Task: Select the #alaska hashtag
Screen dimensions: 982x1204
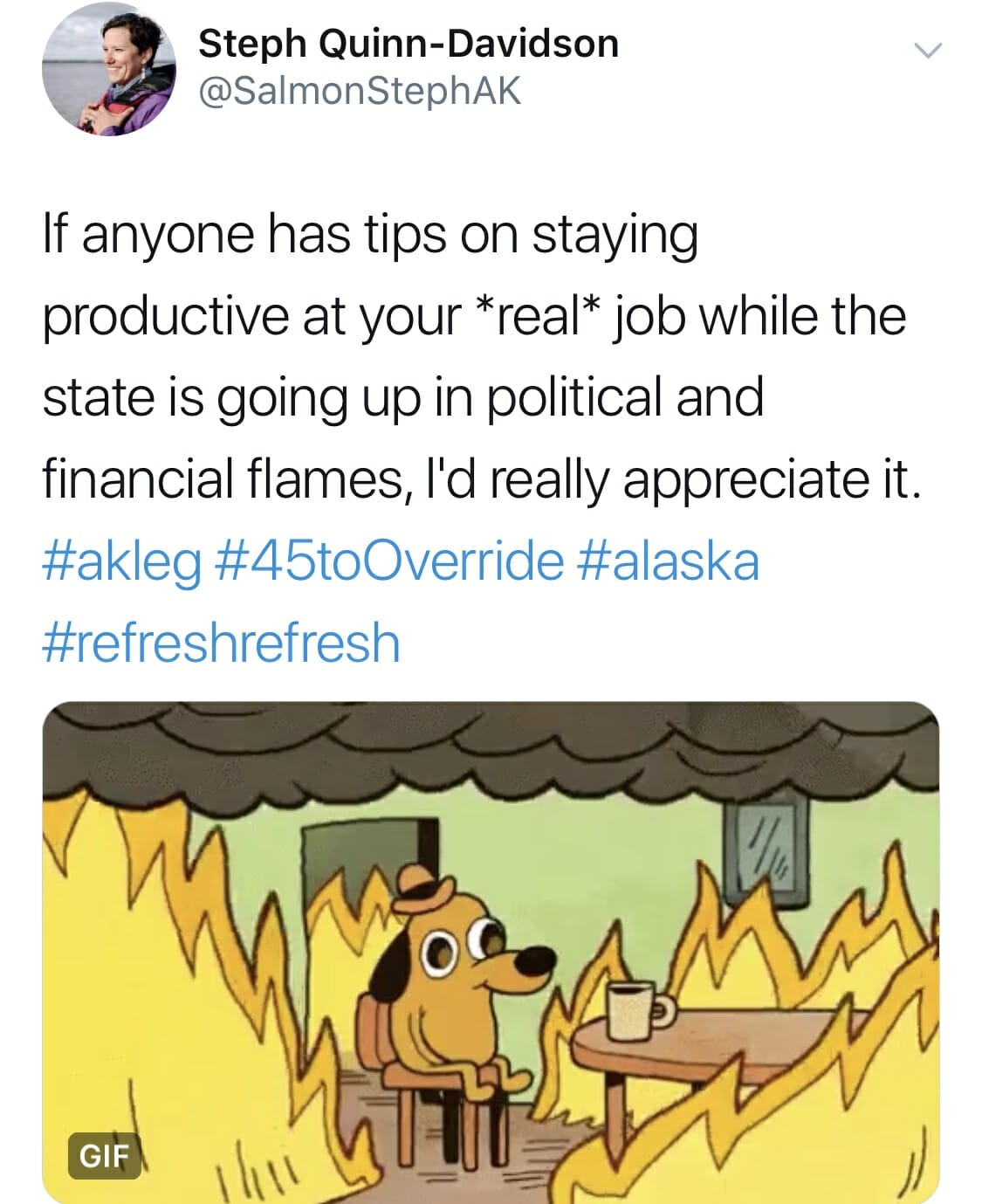Action: (x=668, y=560)
